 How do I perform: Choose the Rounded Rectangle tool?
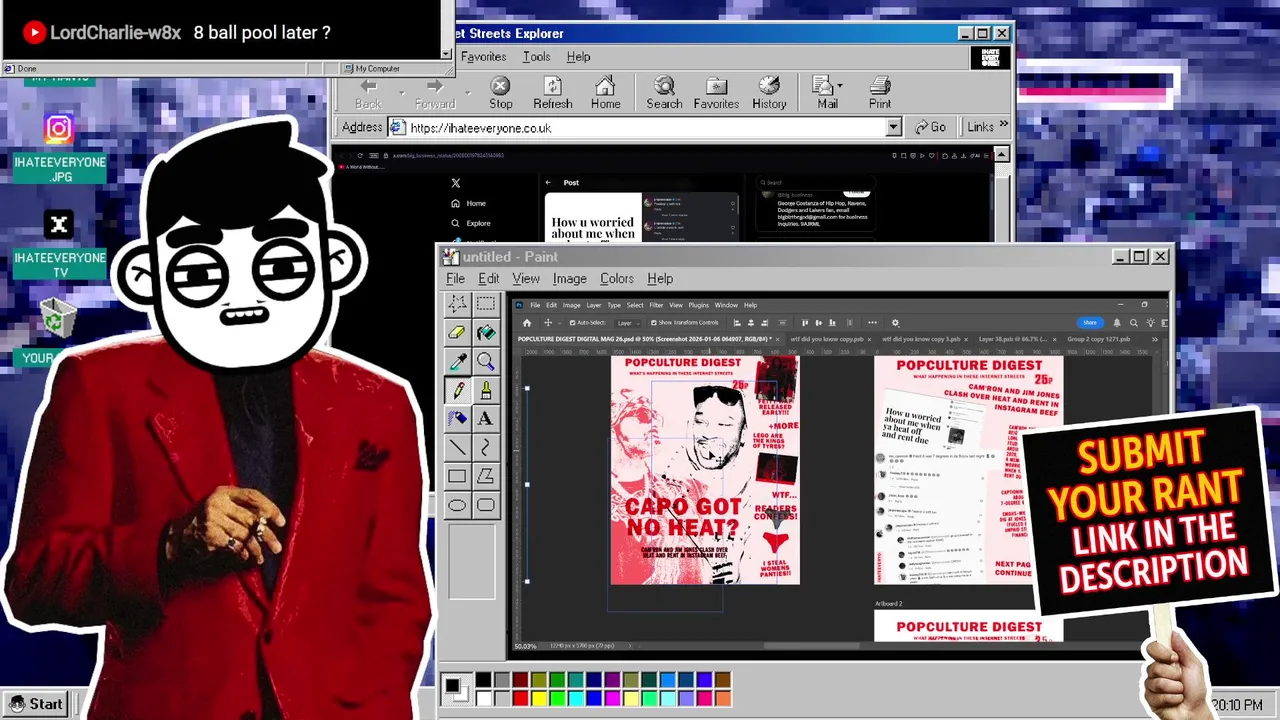[486, 505]
